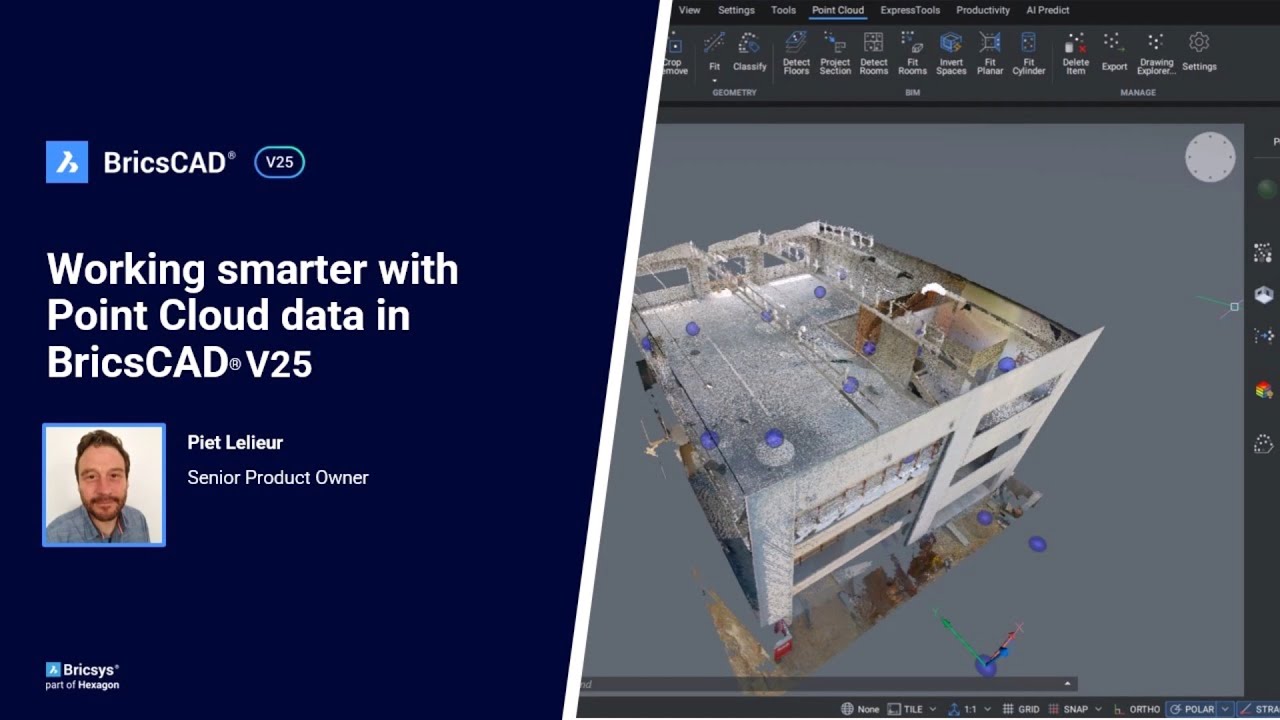Click the Fit Rooms tool

pyautogui.click(x=912, y=53)
